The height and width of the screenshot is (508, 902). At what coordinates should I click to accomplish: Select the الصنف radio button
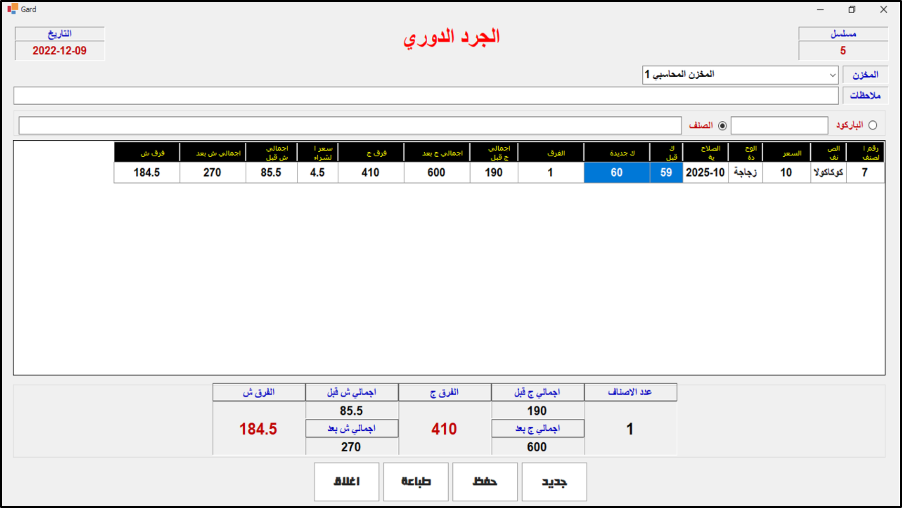click(722, 125)
